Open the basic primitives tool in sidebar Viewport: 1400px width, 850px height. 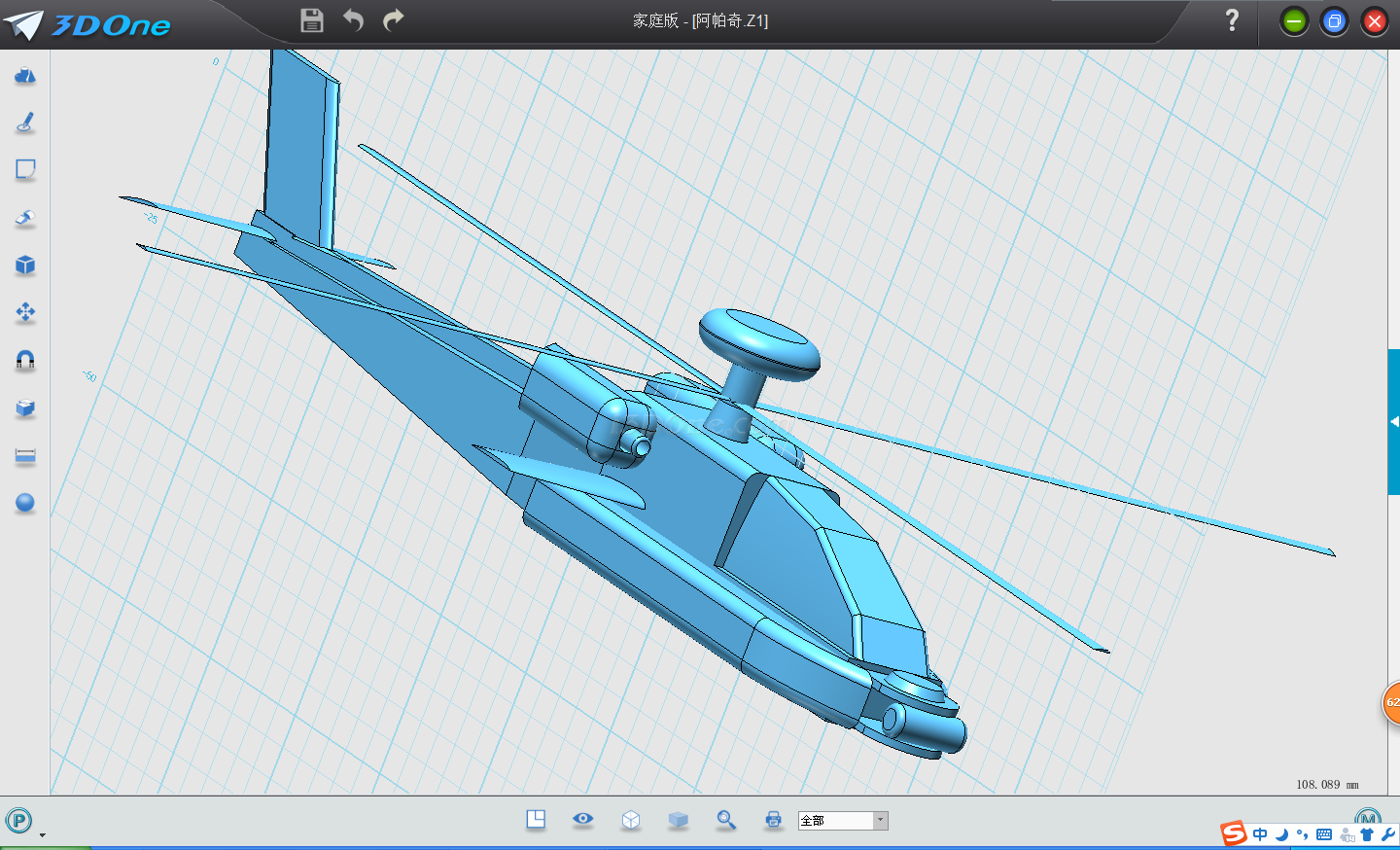point(25,76)
